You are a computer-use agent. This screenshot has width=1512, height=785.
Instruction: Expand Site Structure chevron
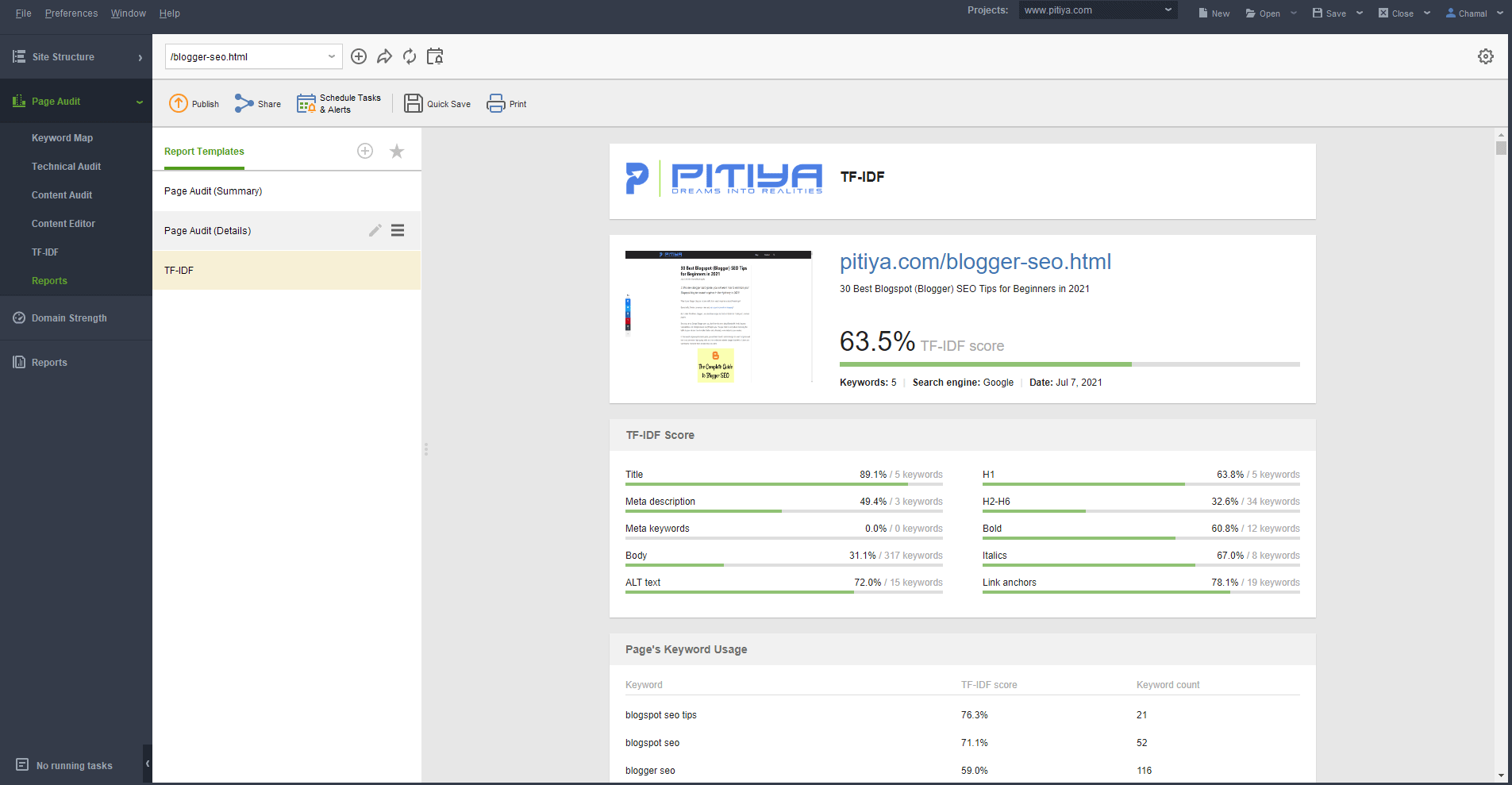(140, 57)
